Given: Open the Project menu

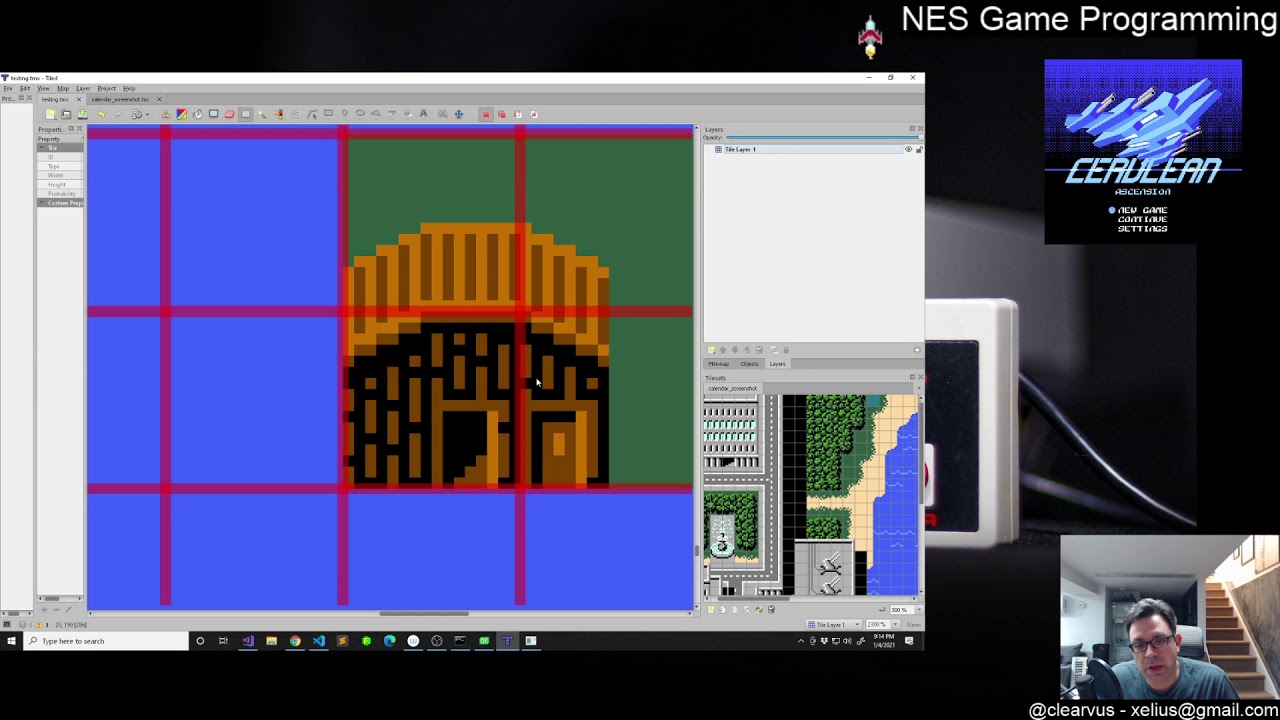Looking at the screenshot, I should point(106,88).
